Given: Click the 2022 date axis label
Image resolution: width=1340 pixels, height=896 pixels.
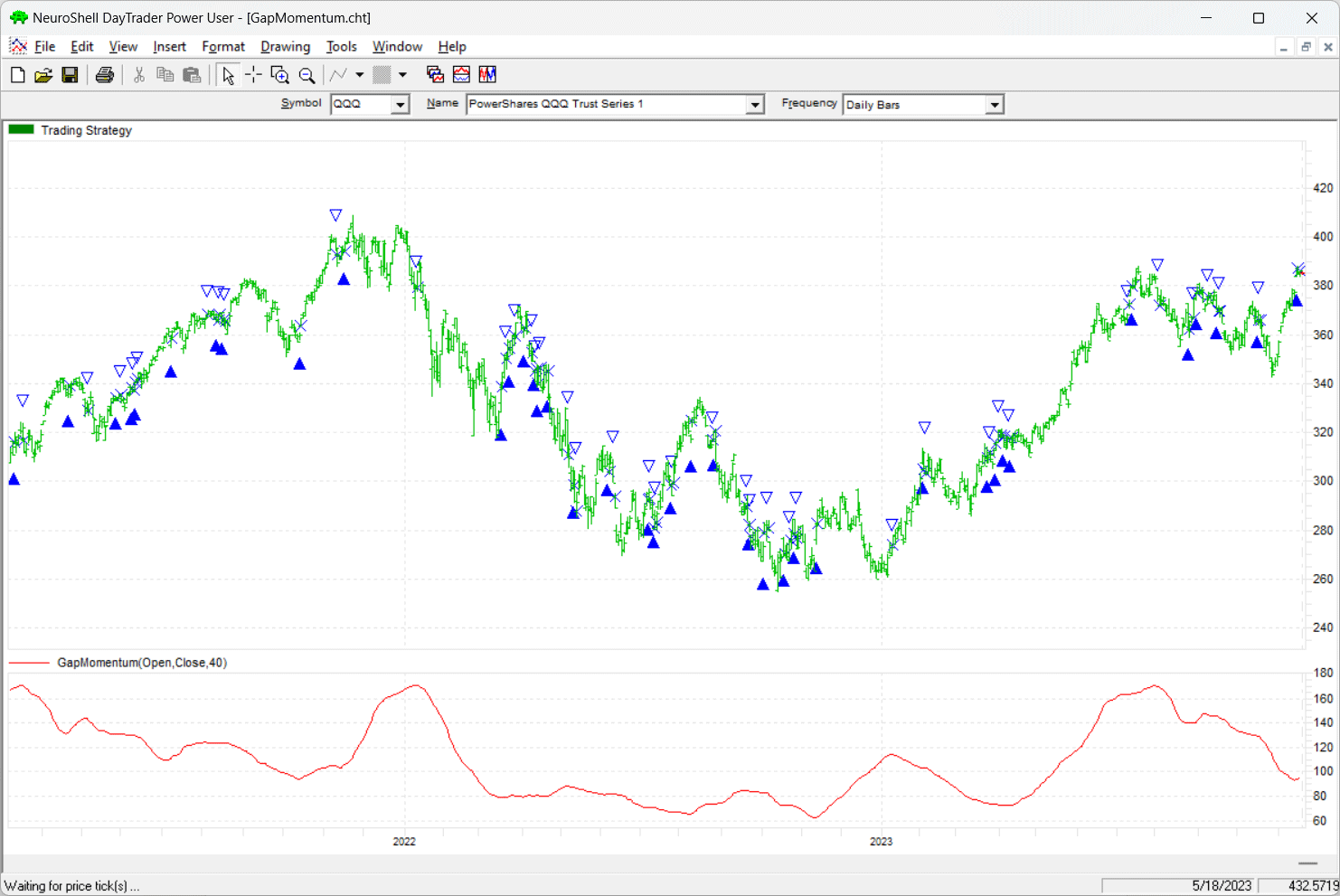Looking at the screenshot, I should (x=404, y=842).
